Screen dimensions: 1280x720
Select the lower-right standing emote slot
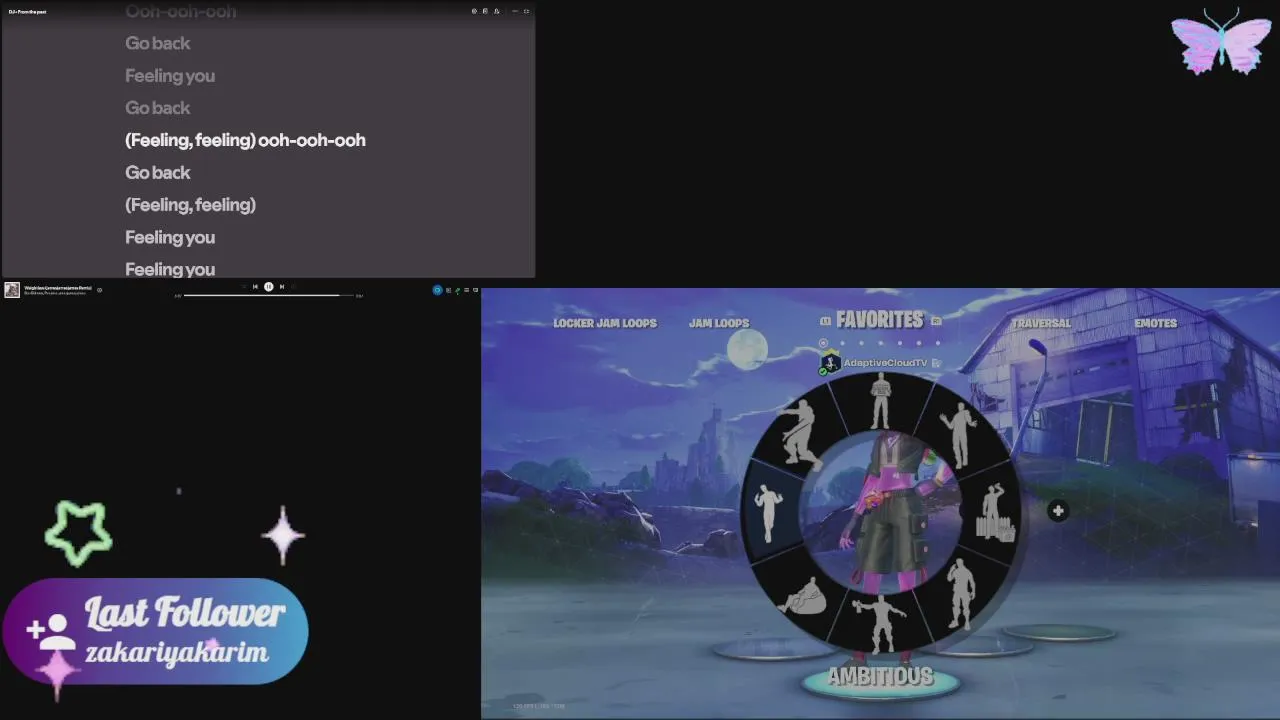[x=960, y=592]
